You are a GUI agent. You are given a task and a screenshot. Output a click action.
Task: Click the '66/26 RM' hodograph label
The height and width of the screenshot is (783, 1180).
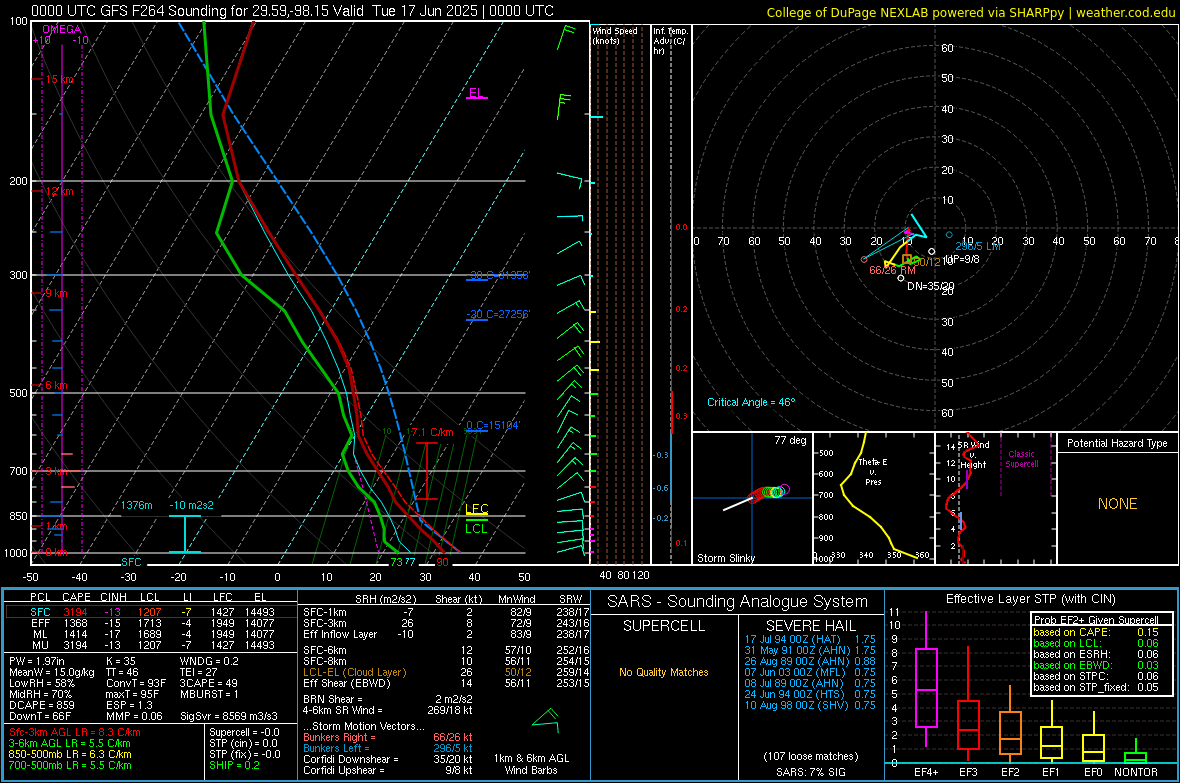coord(893,270)
